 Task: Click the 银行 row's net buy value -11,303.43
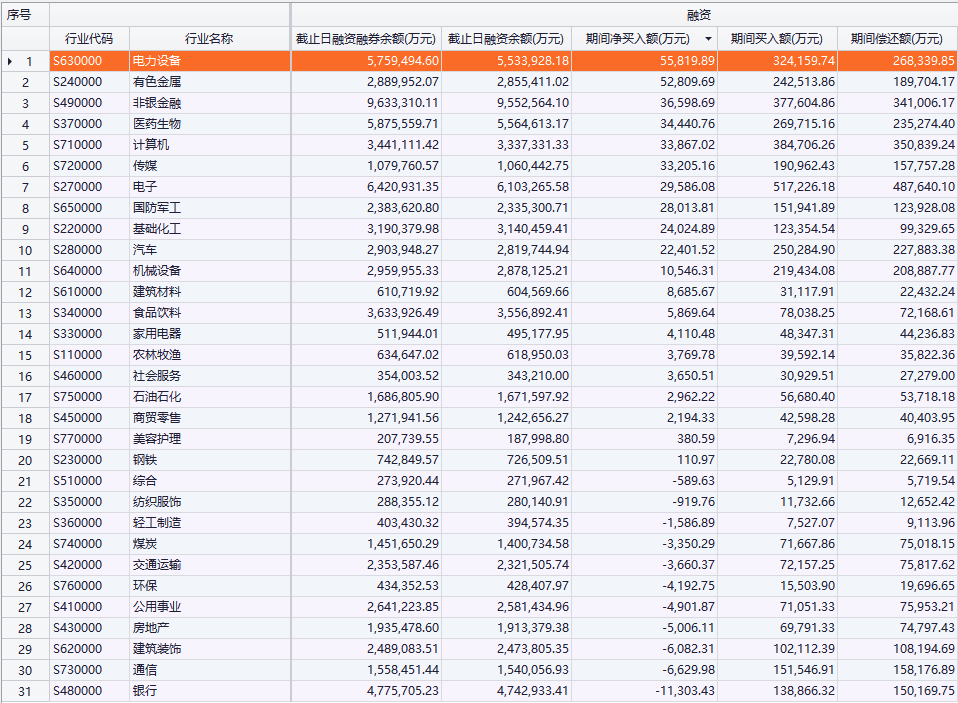click(x=679, y=691)
